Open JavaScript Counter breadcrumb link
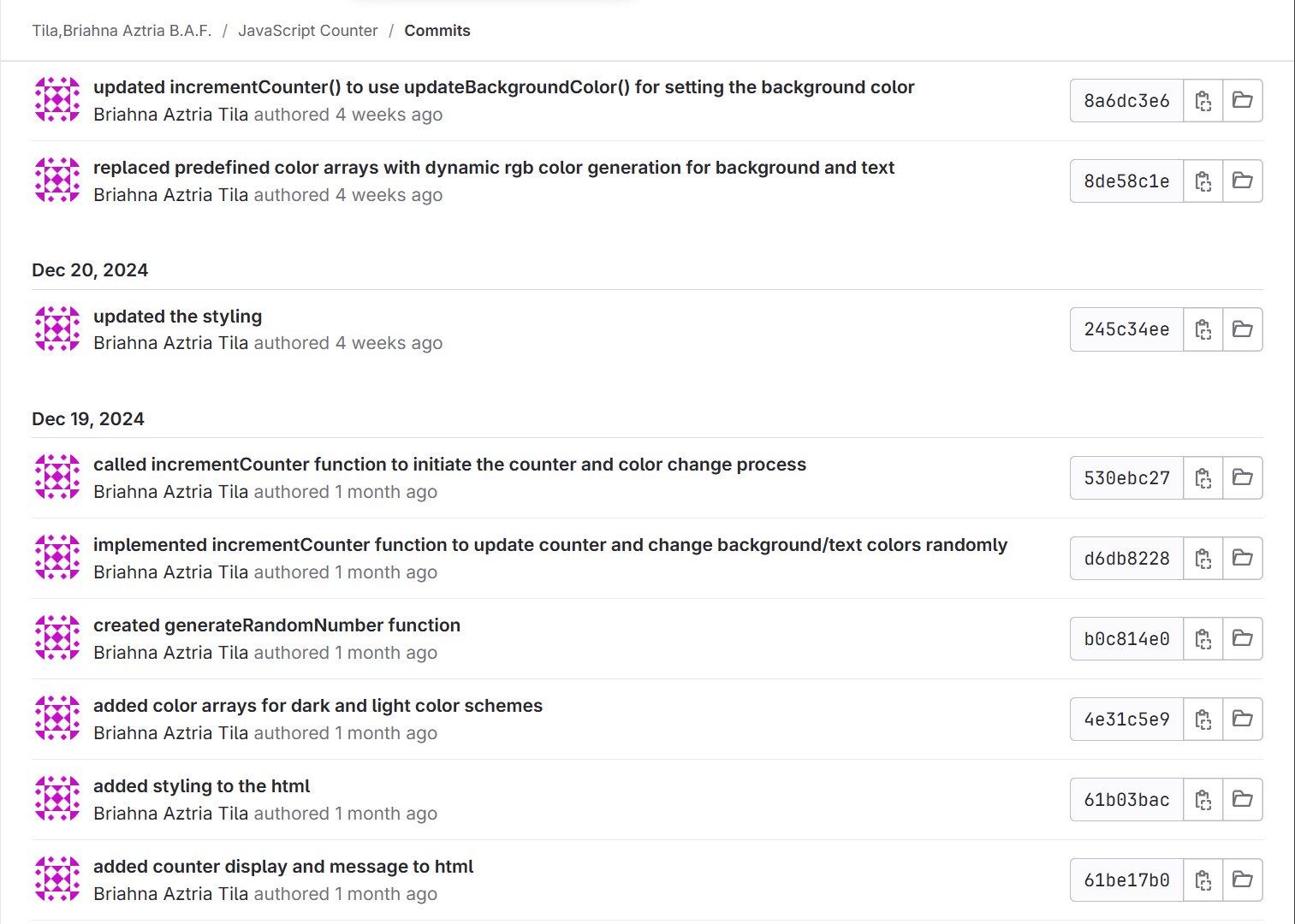This screenshot has width=1295, height=924. tap(307, 31)
